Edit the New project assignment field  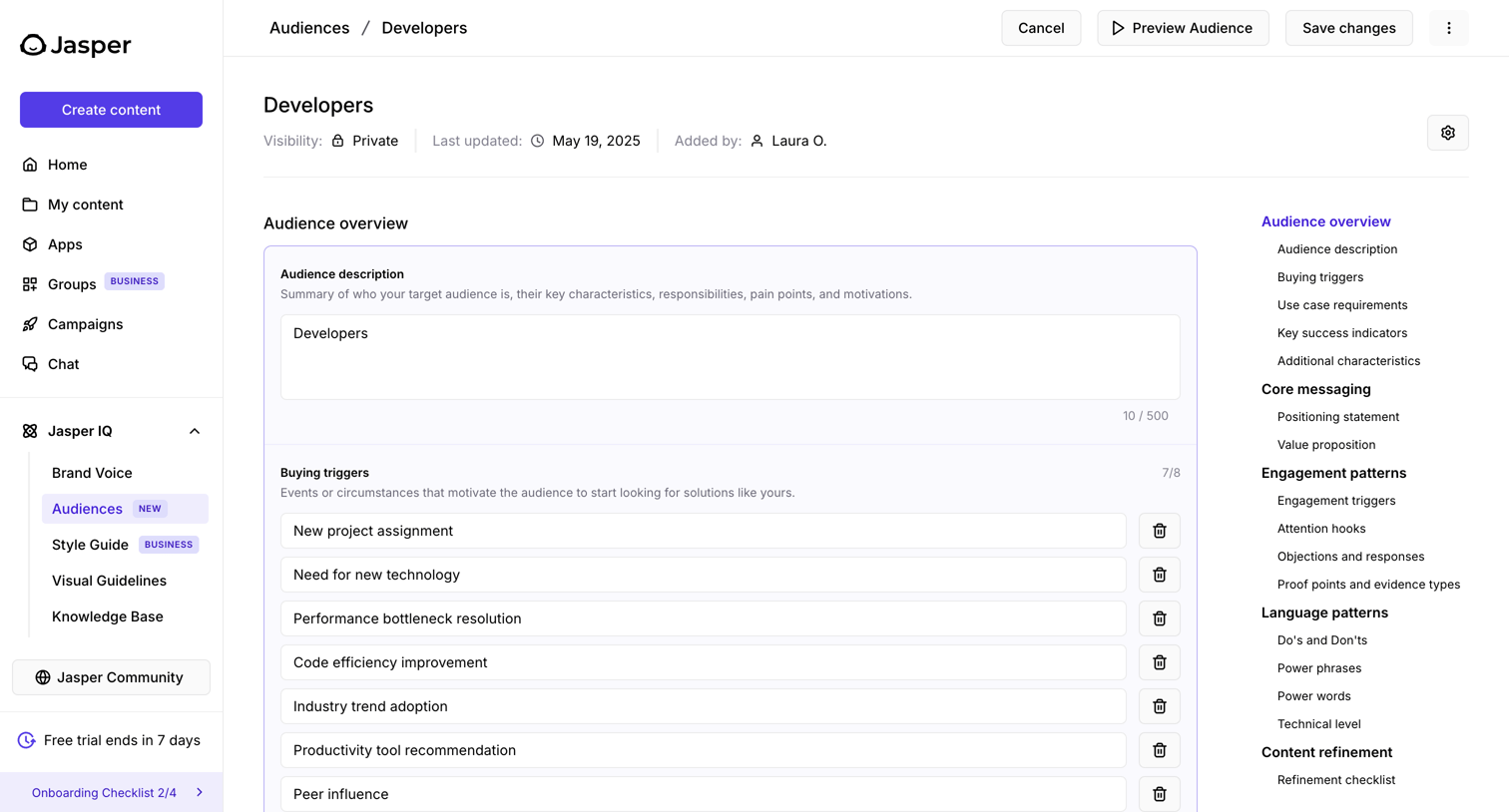pos(704,531)
